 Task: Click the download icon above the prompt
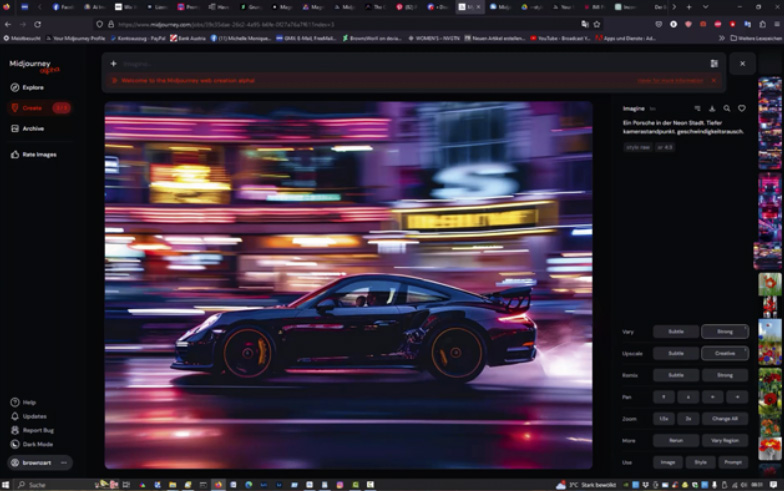click(712, 108)
